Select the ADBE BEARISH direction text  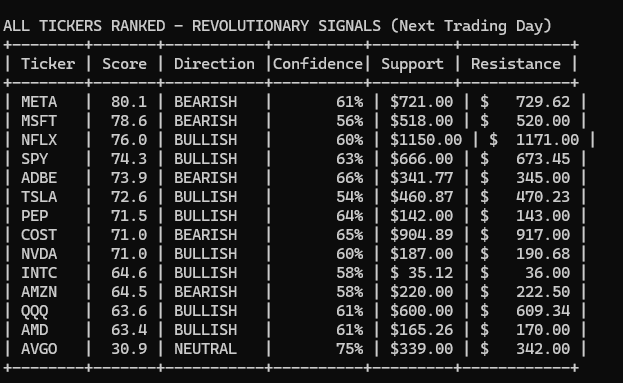click(205, 178)
